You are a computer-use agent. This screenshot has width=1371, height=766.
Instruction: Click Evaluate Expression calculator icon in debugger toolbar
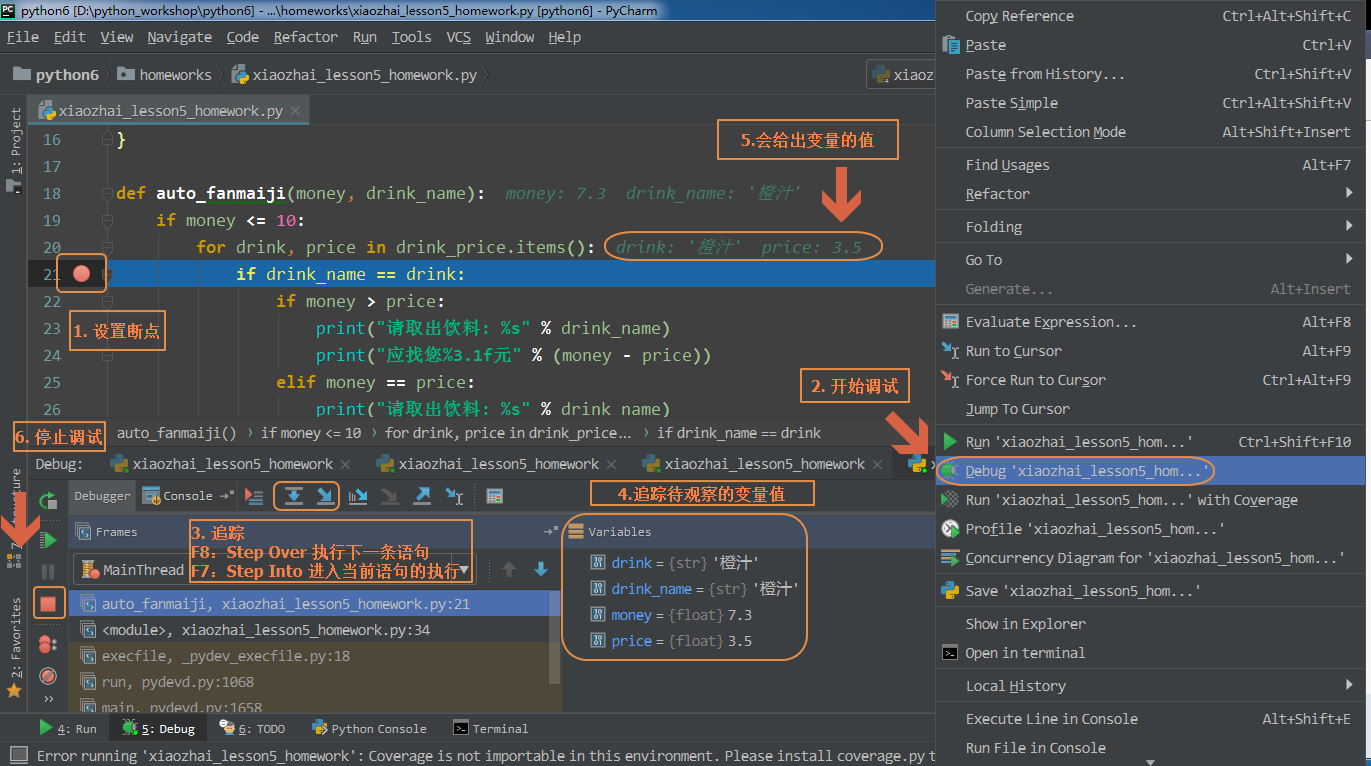click(x=494, y=496)
